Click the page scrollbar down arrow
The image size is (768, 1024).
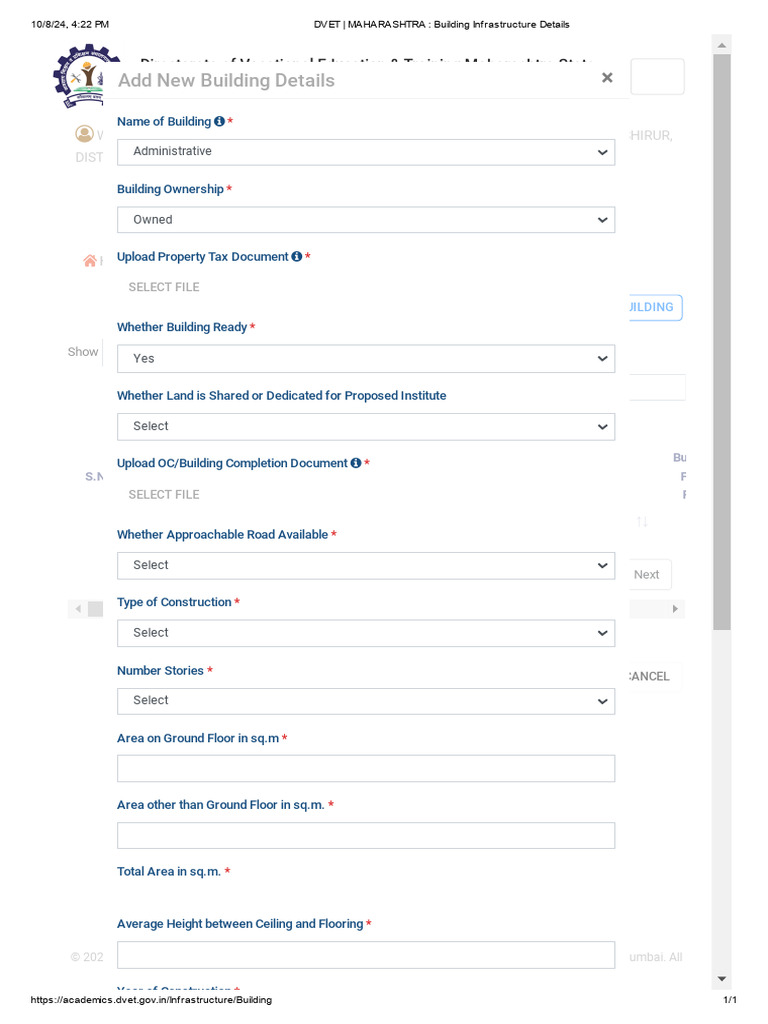click(722, 978)
